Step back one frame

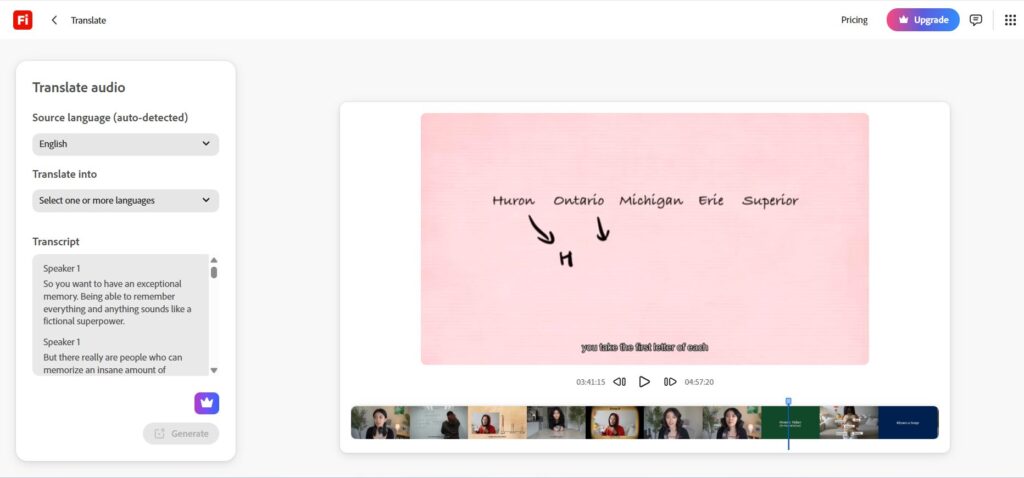click(620, 382)
